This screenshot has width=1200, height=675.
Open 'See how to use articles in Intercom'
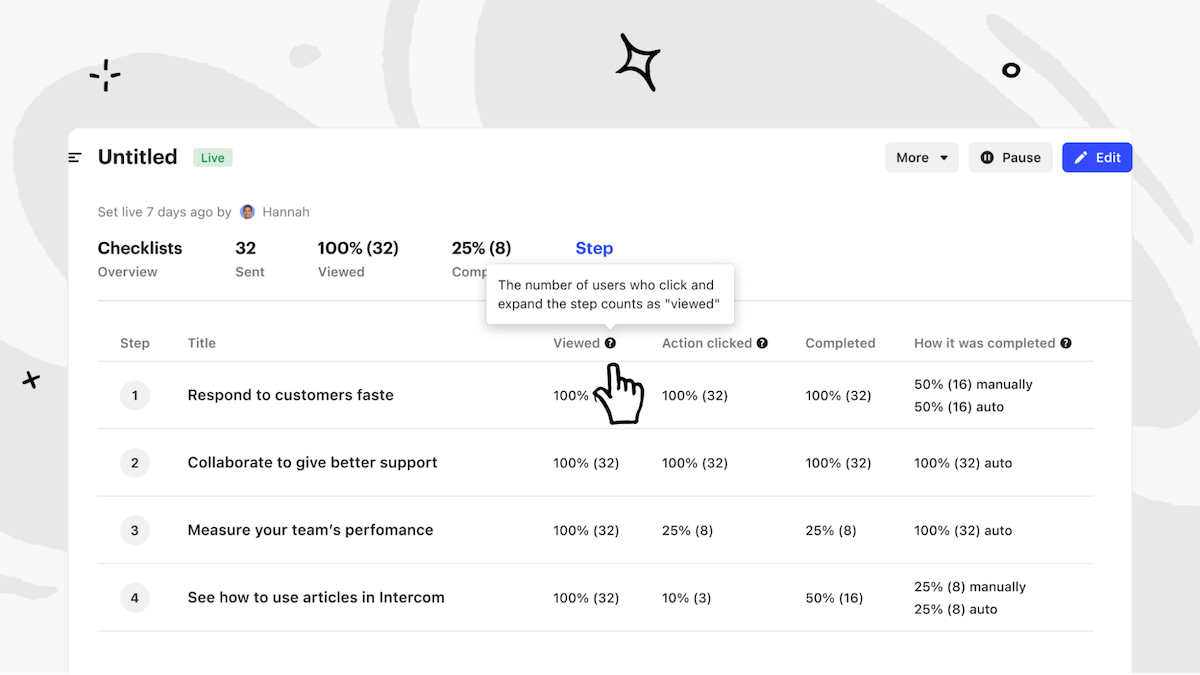[x=316, y=598]
